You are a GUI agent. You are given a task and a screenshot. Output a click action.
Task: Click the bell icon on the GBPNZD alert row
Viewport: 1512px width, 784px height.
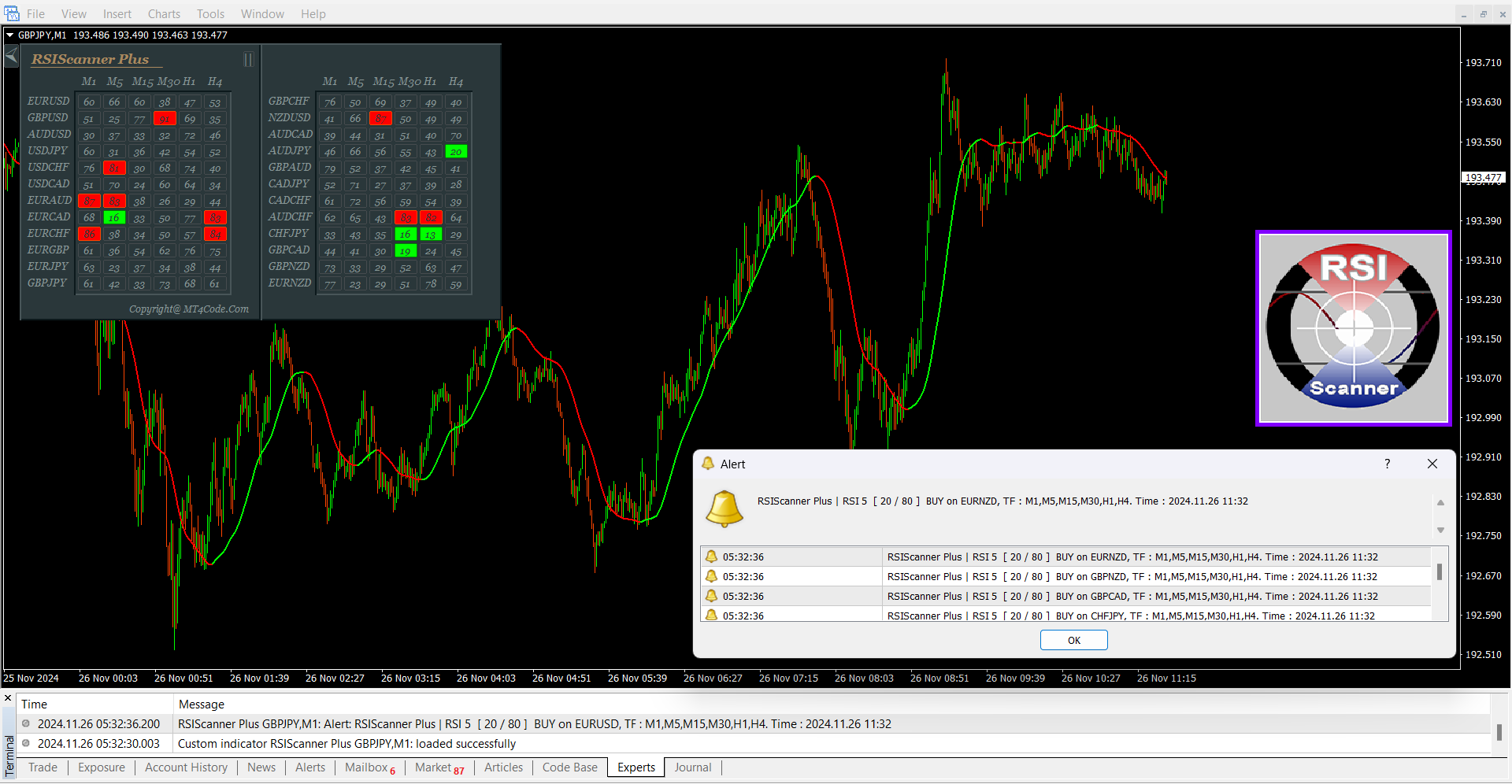[x=712, y=576]
